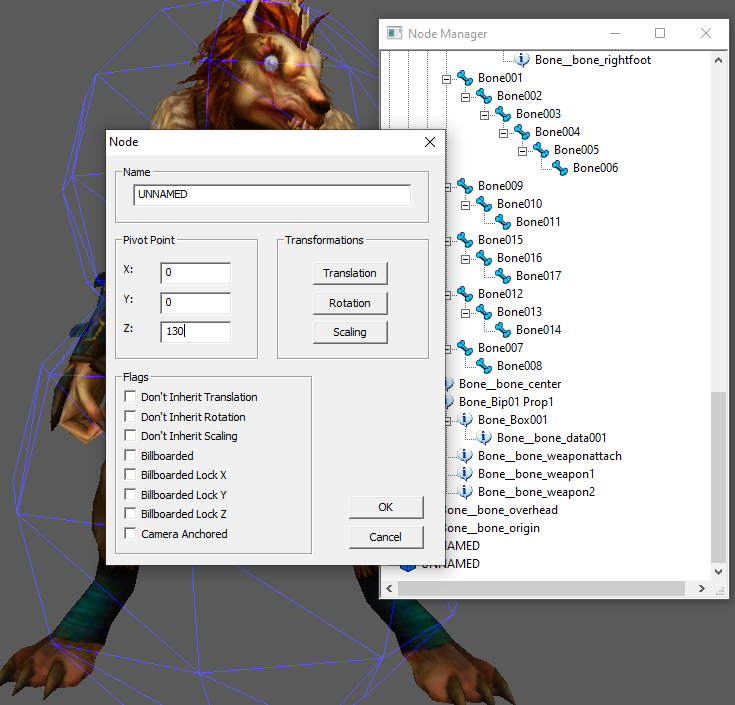The image size is (735, 705).
Task: Click the Pivot Point Z field
Action: click(x=195, y=332)
